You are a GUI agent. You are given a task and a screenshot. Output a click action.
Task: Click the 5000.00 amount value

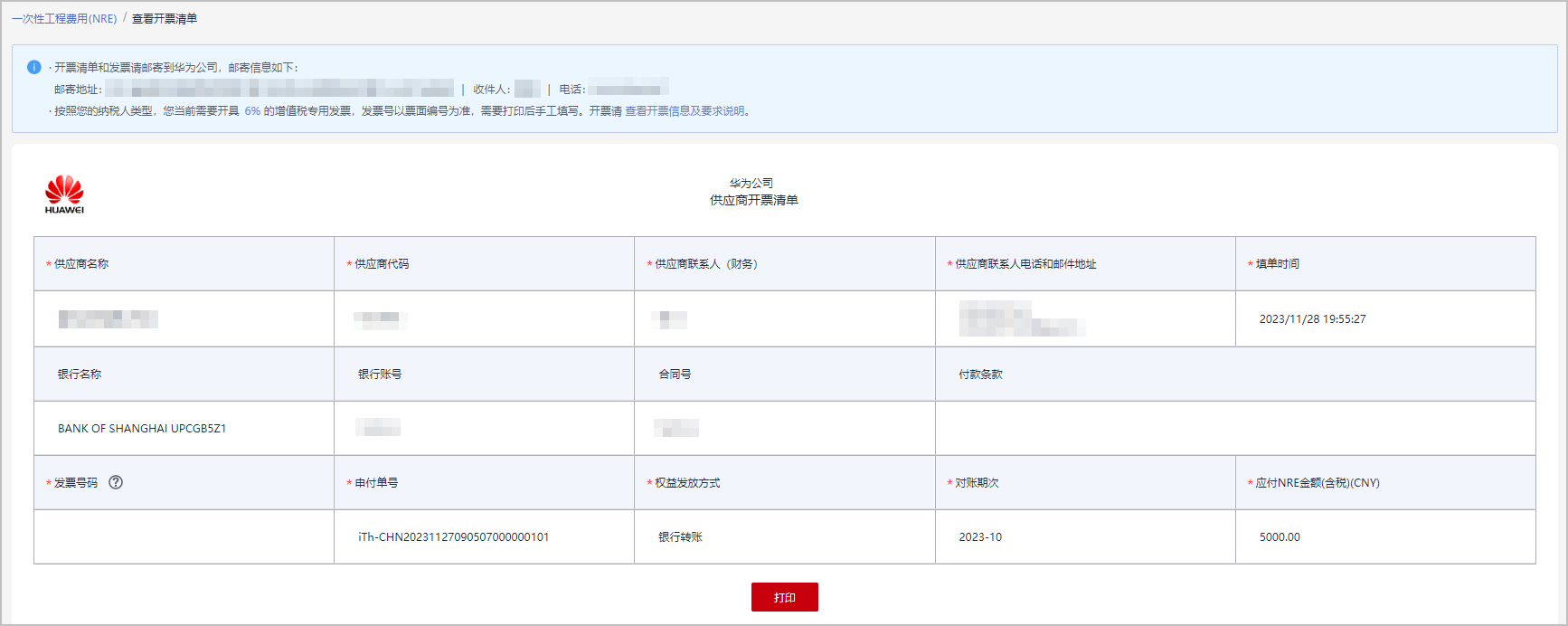point(1280,537)
